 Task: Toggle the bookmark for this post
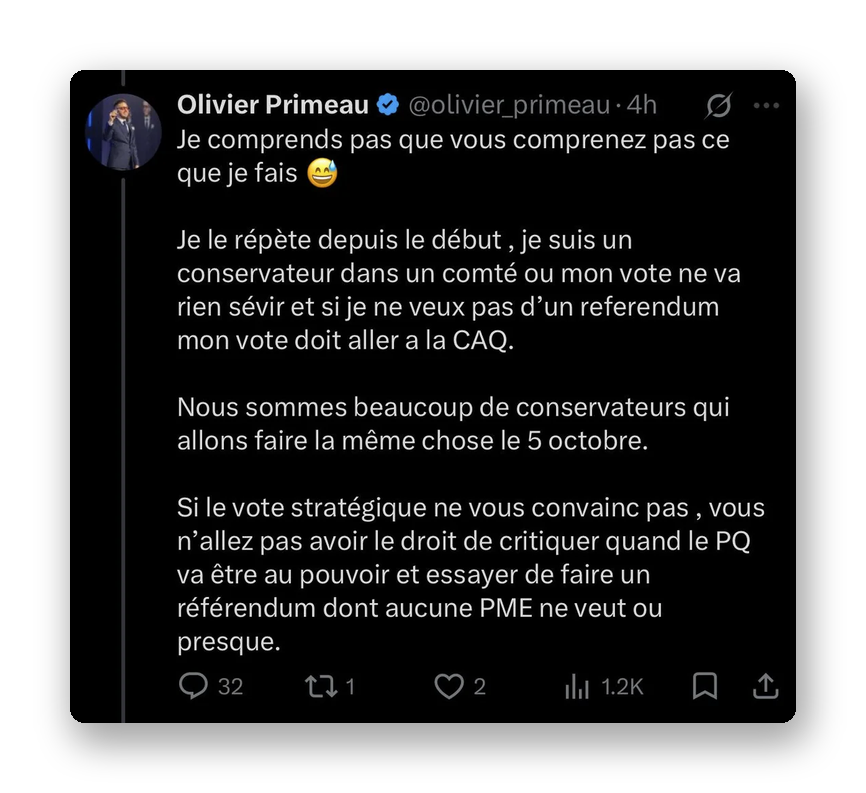705,686
